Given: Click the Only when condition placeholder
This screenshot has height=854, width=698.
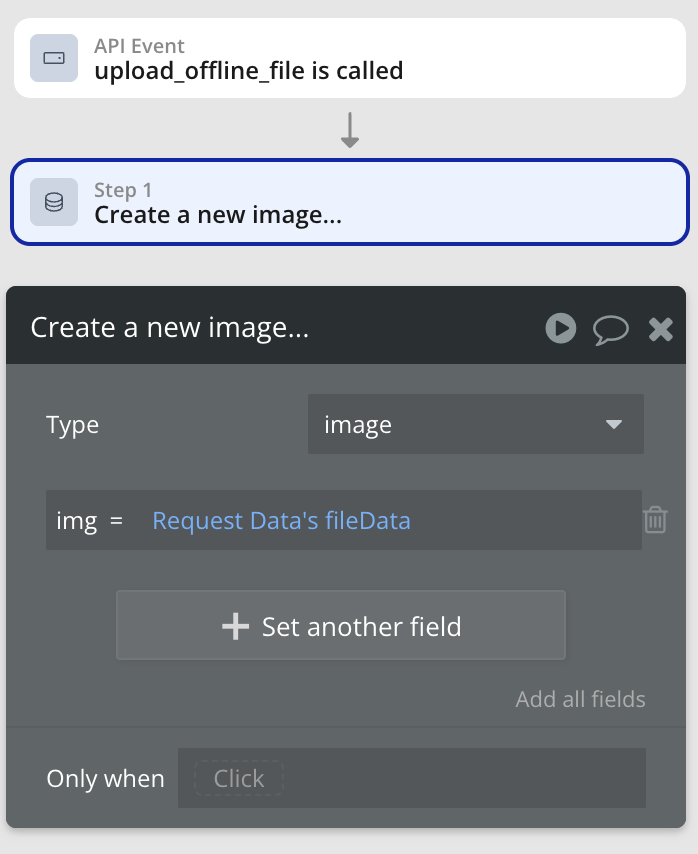Looking at the screenshot, I should (239, 779).
